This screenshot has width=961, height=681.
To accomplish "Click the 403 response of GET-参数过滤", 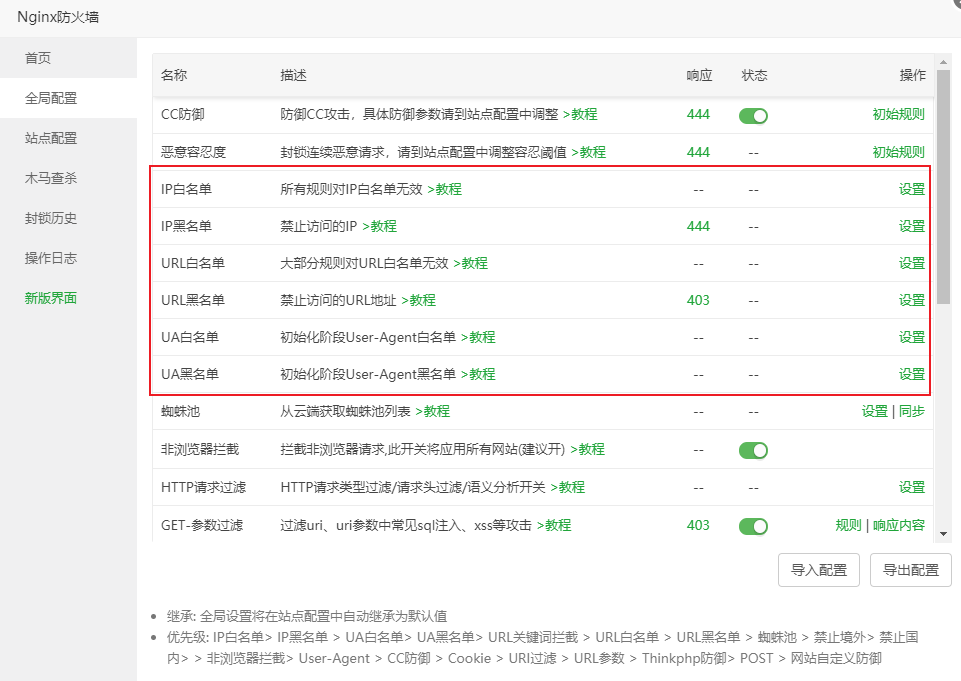I will [x=698, y=525].
